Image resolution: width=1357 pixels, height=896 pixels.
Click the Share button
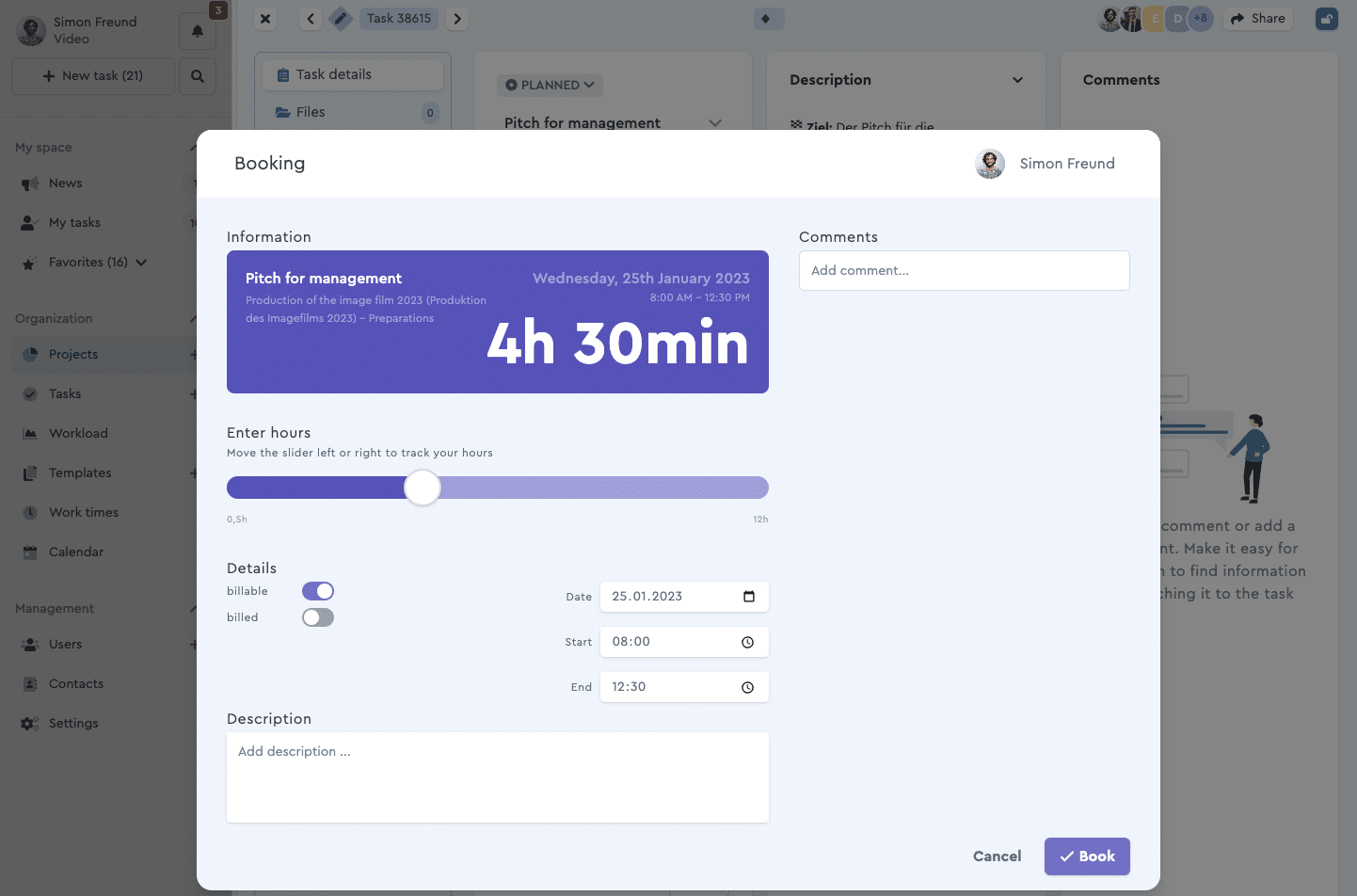click(1258, 18)
